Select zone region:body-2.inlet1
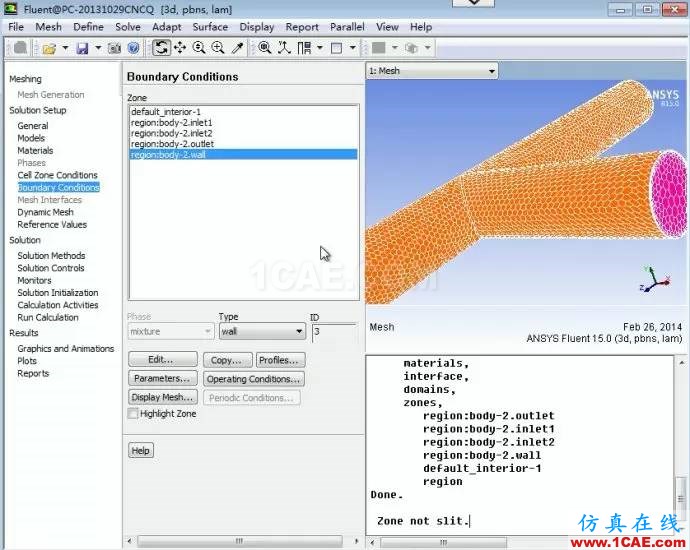Image resolution: width=690 pixels, height=550 pixels. pos(243,123)
